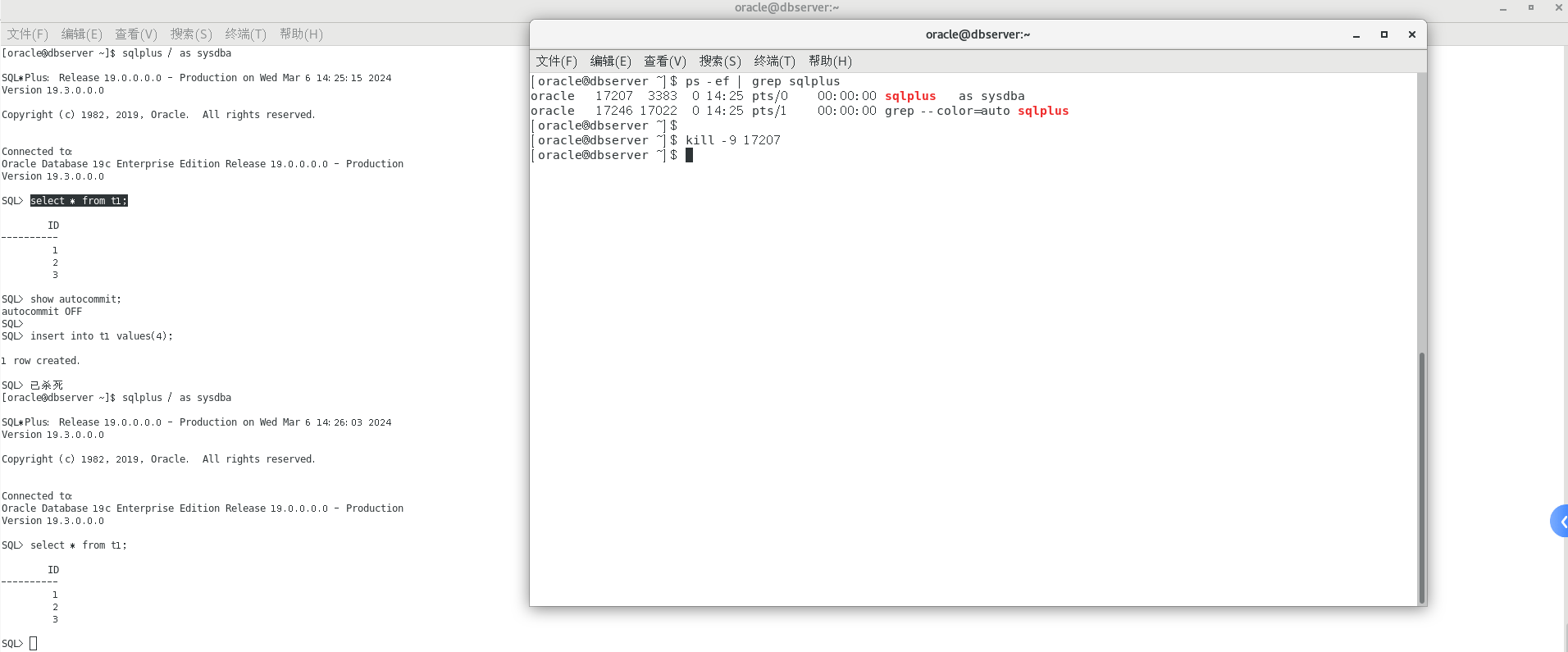
Task: Open the 查看(V) menu in the front terminal
Action: tap(664, 62)
